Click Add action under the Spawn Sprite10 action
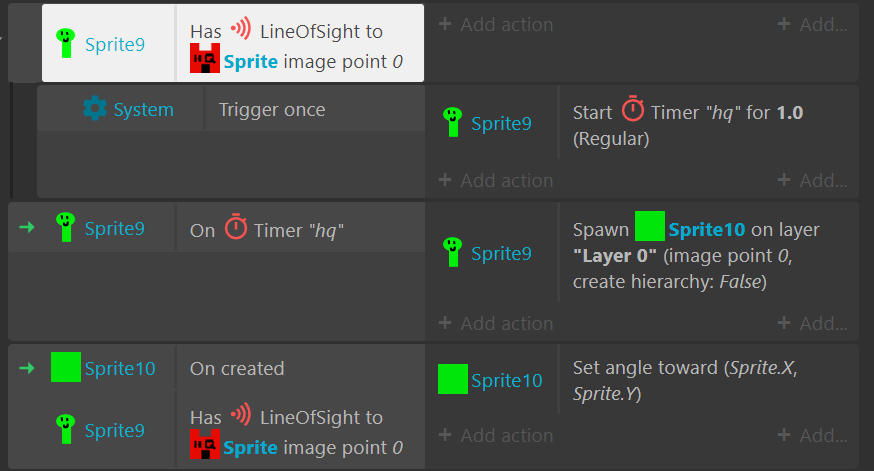874x471 pixels. pos(496,323)
